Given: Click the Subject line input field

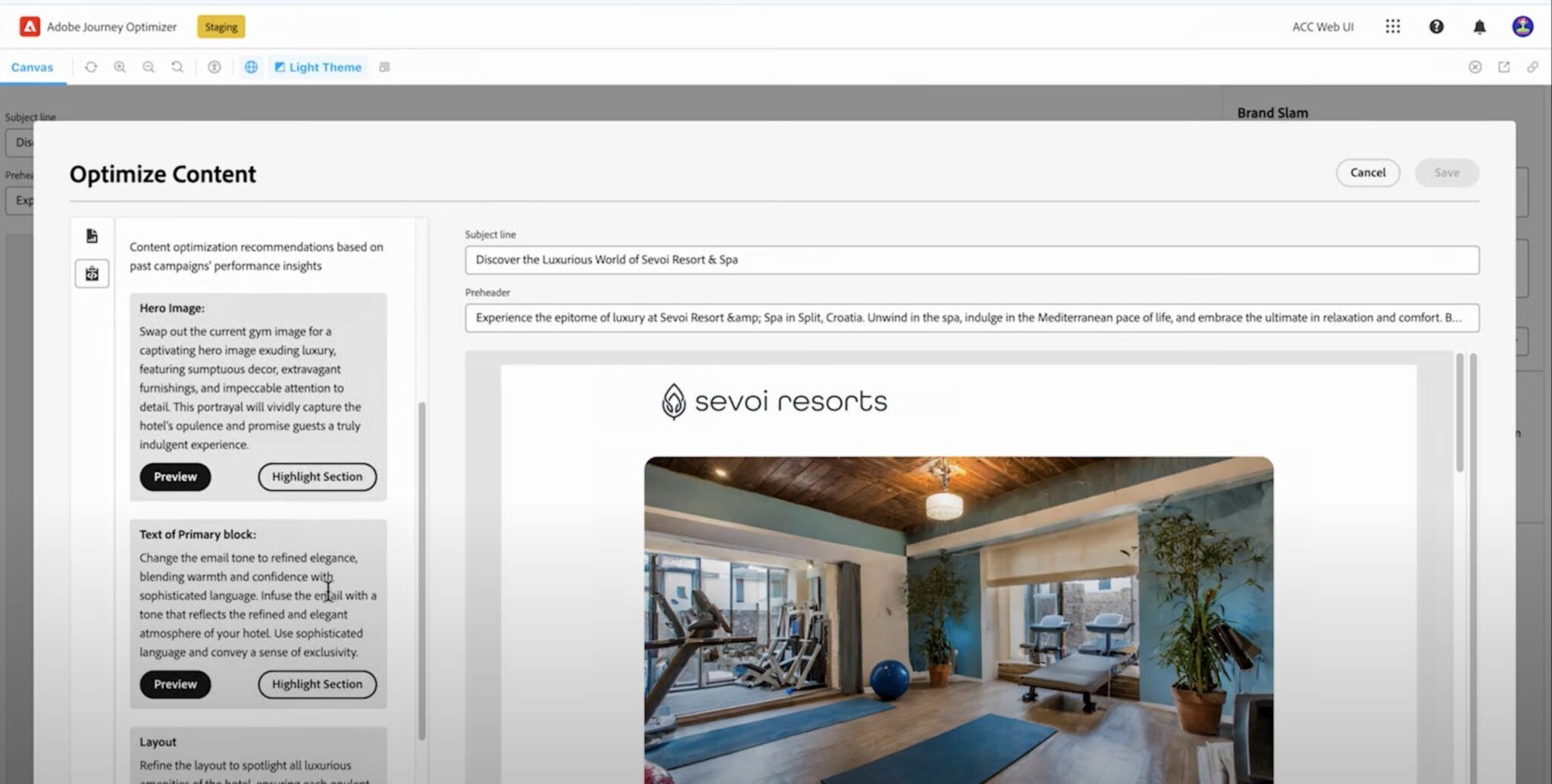Looking at the screenshot, I should point(972,260).
